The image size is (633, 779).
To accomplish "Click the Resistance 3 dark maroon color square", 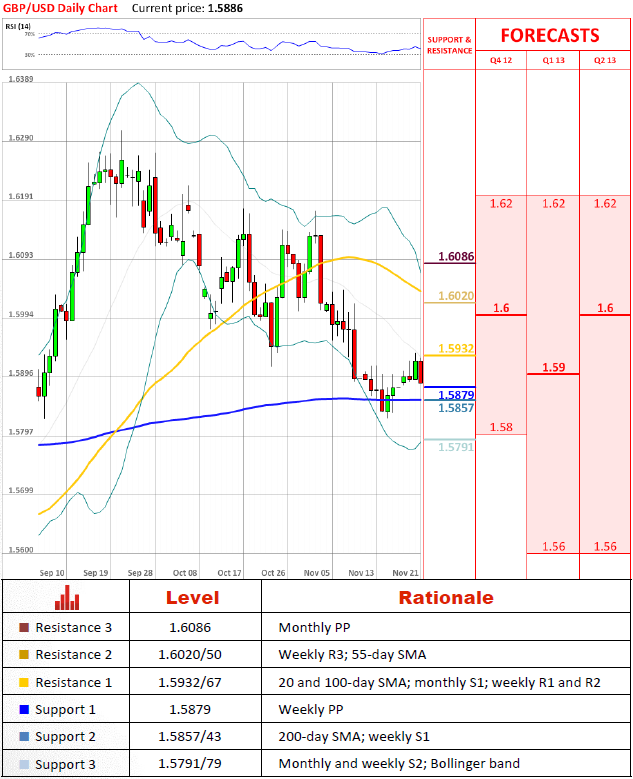I will pos(24,628).
